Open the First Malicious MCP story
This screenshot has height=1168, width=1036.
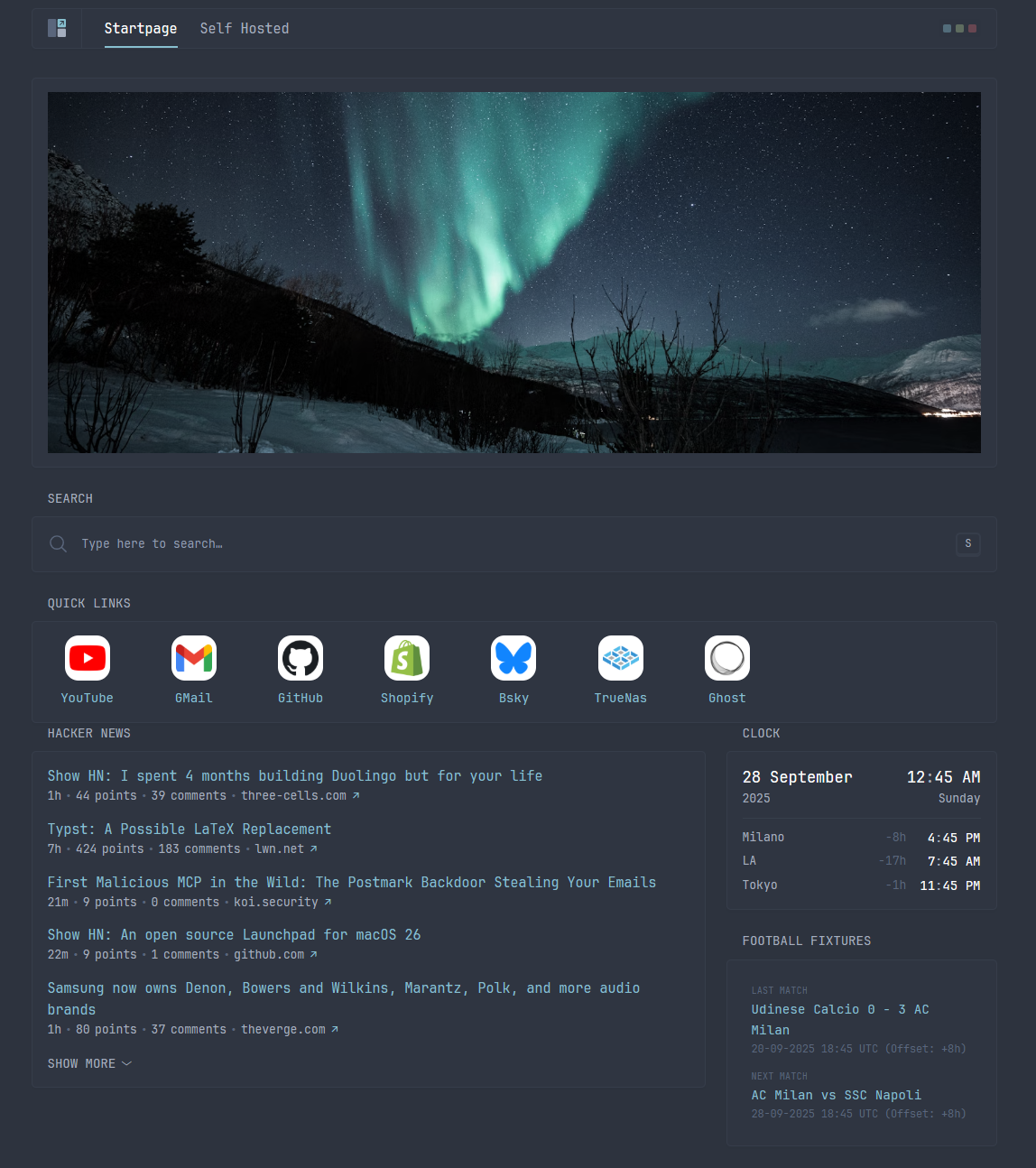[x=352, y=882]
